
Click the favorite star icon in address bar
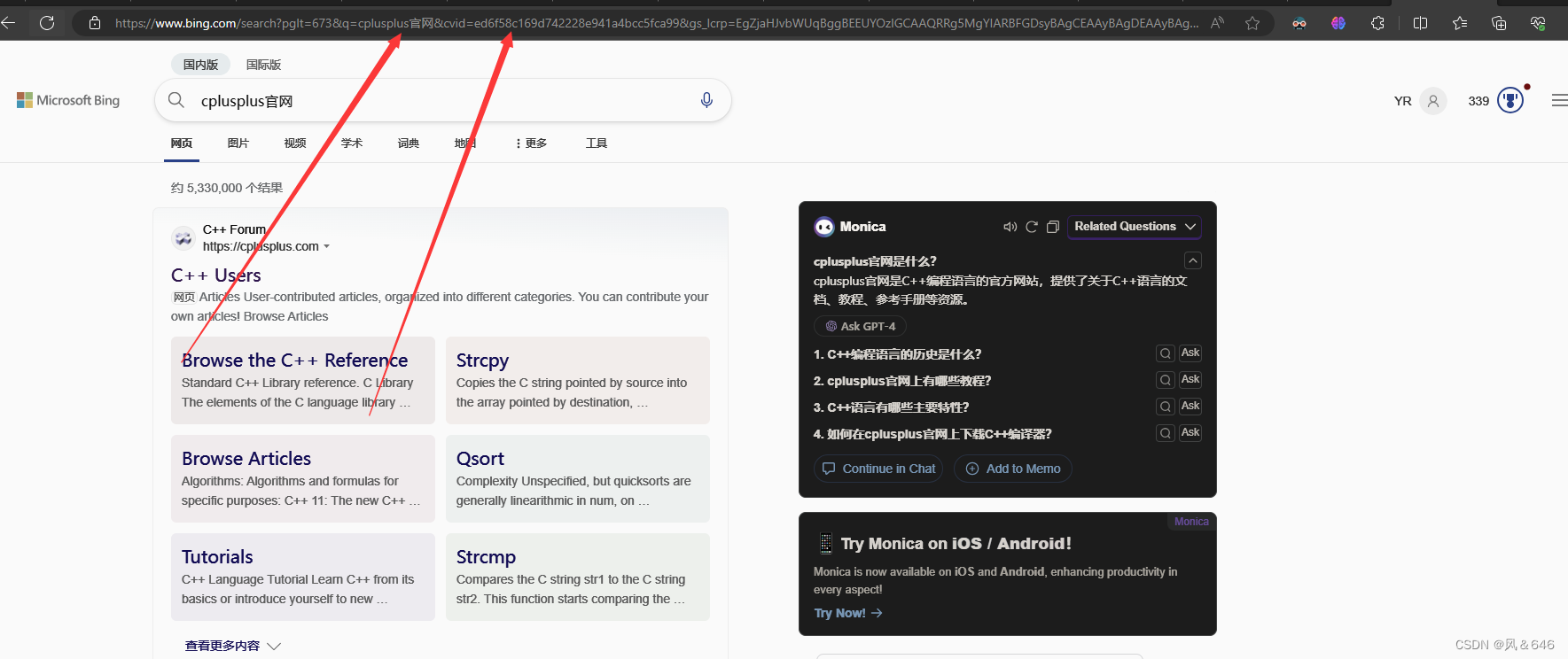(x=1252, y=23)
